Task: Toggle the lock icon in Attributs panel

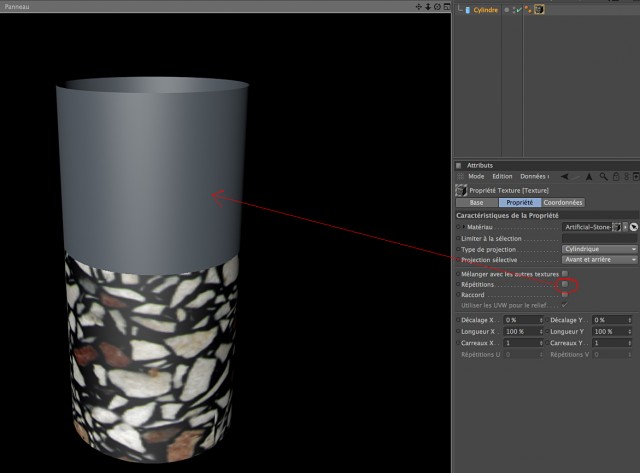Action: tap(616, 177)
